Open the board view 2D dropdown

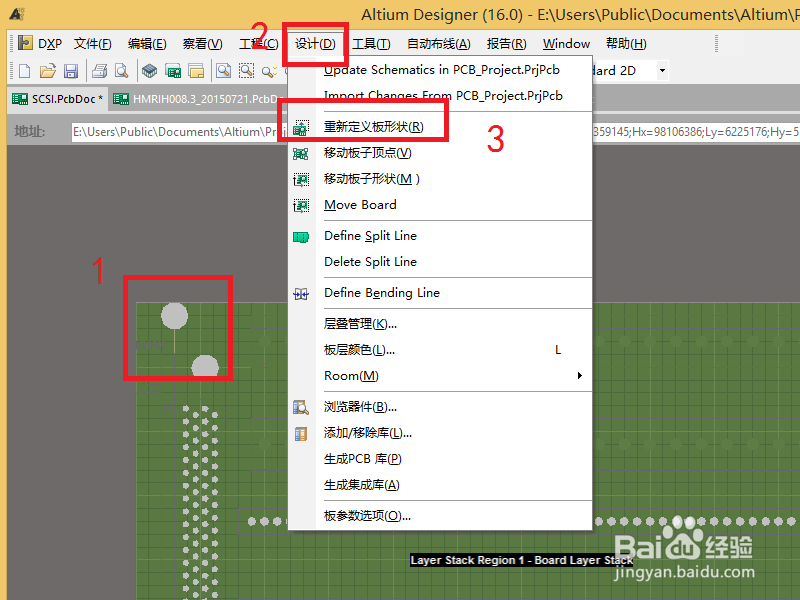click(662, 70)
